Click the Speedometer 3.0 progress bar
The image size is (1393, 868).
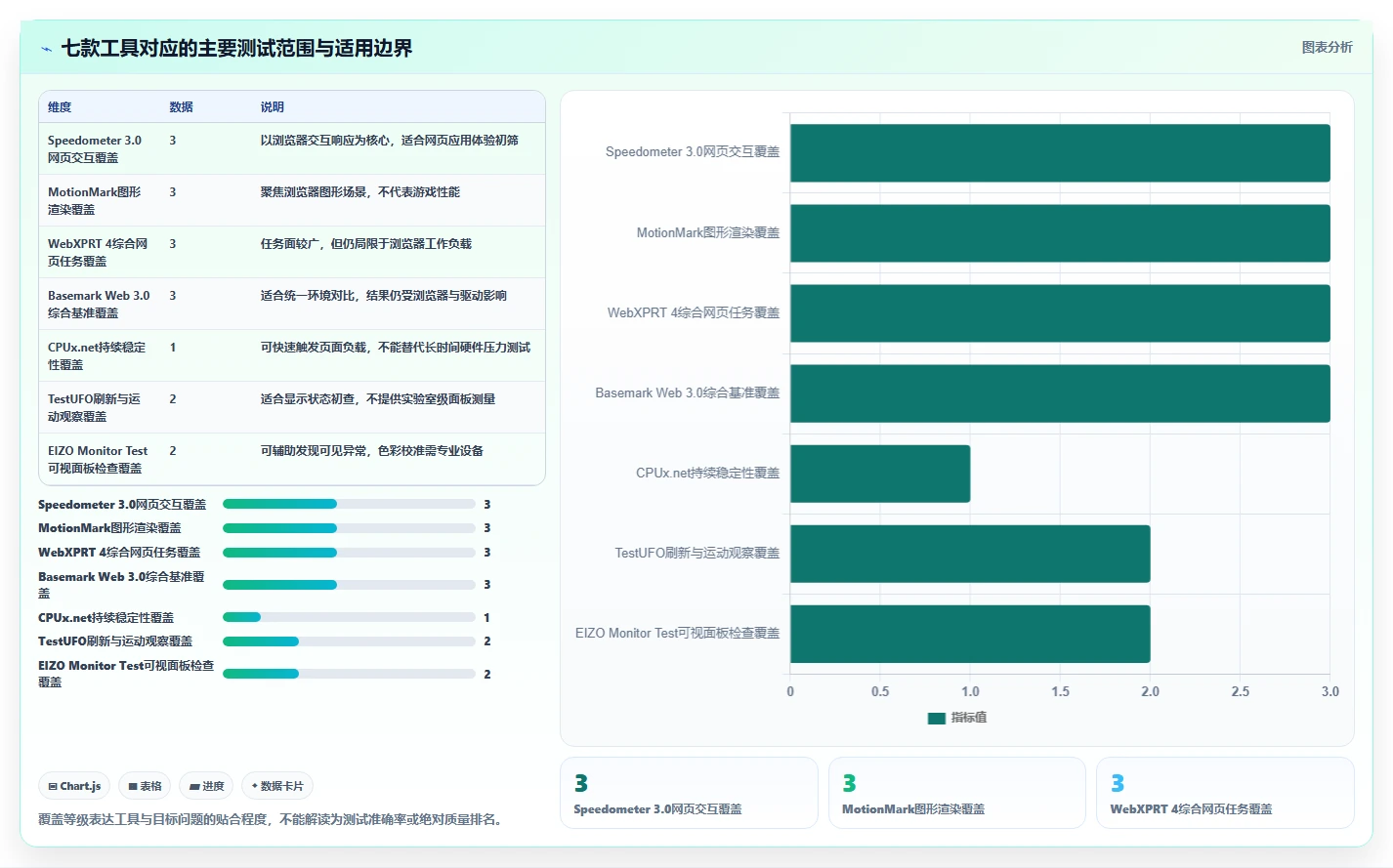[x=349, y=504]
